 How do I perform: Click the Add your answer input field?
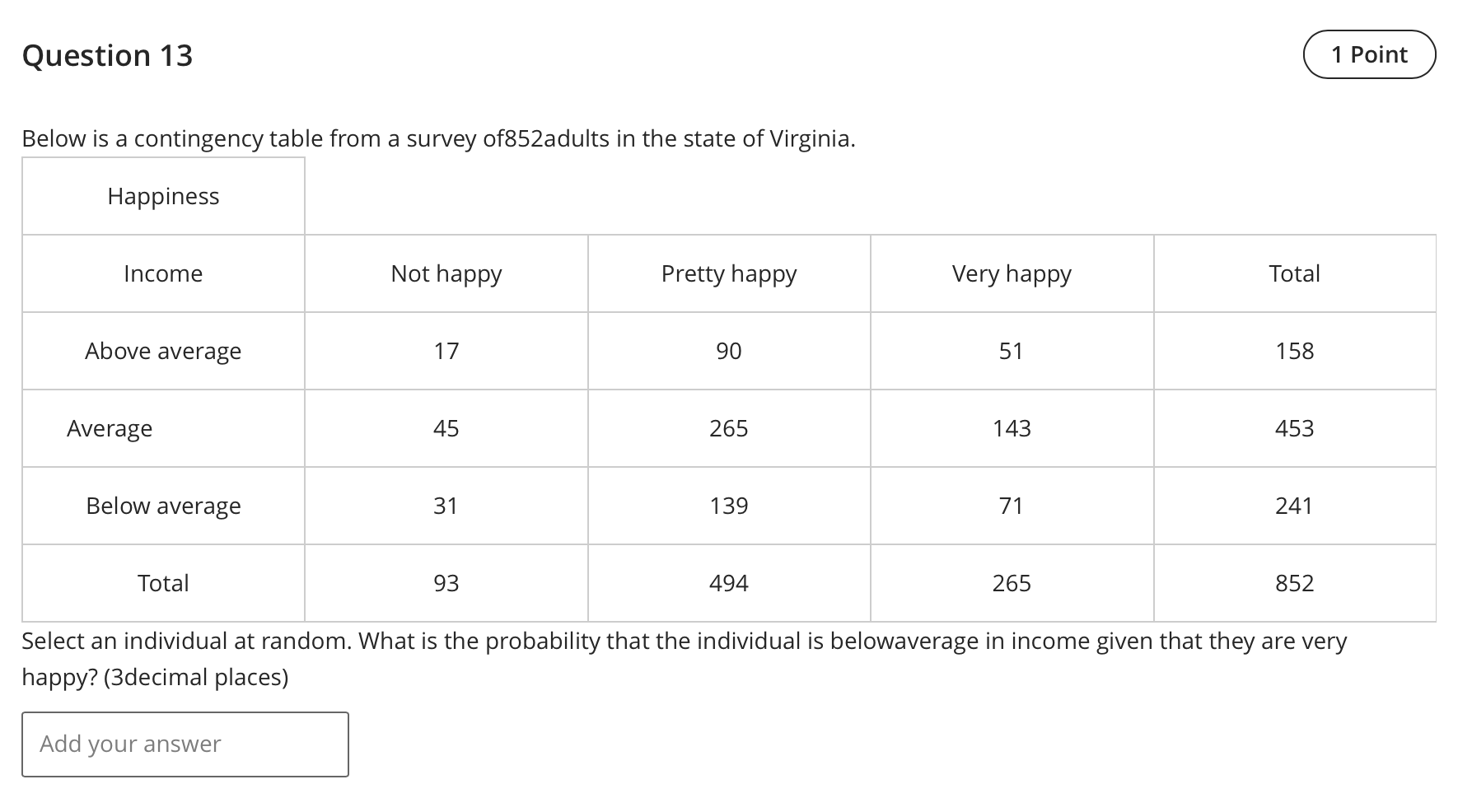185,744
